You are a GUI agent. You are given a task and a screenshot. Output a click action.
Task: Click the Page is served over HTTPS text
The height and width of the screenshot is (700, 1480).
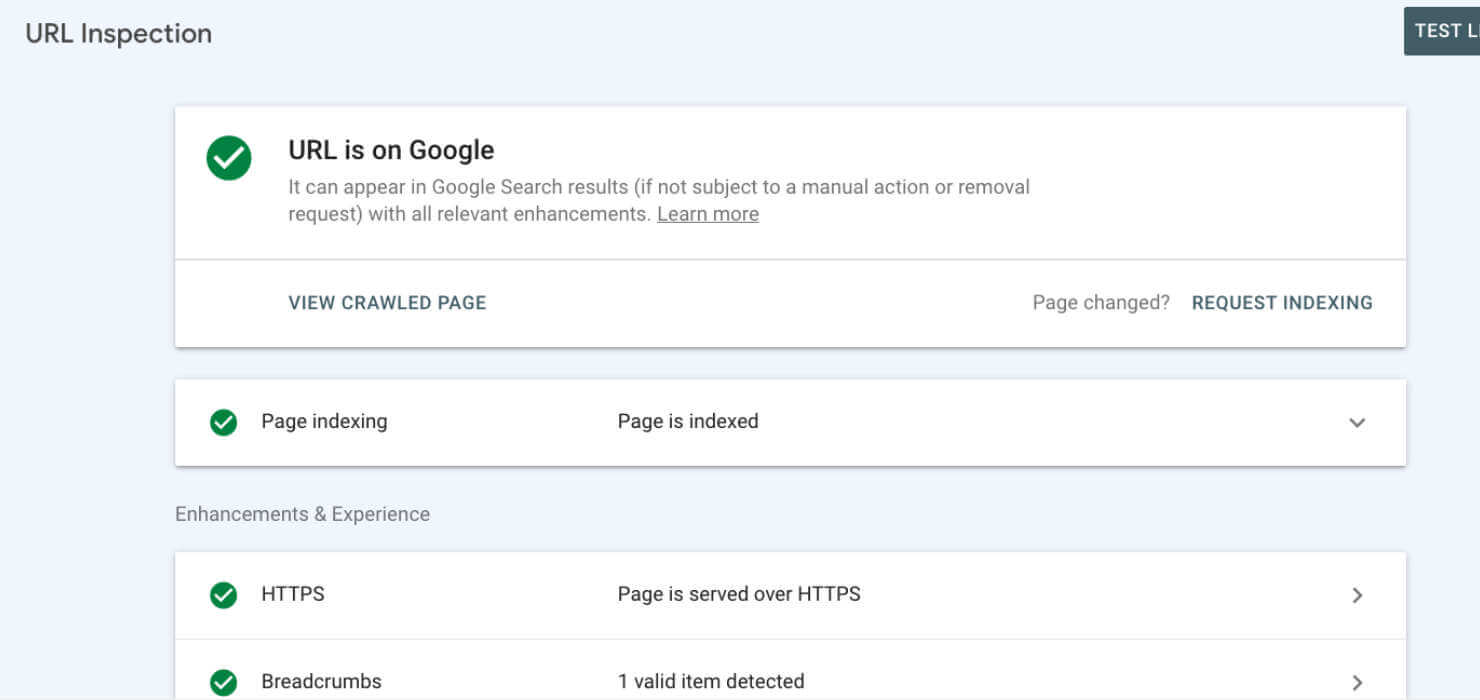(738, 594)
